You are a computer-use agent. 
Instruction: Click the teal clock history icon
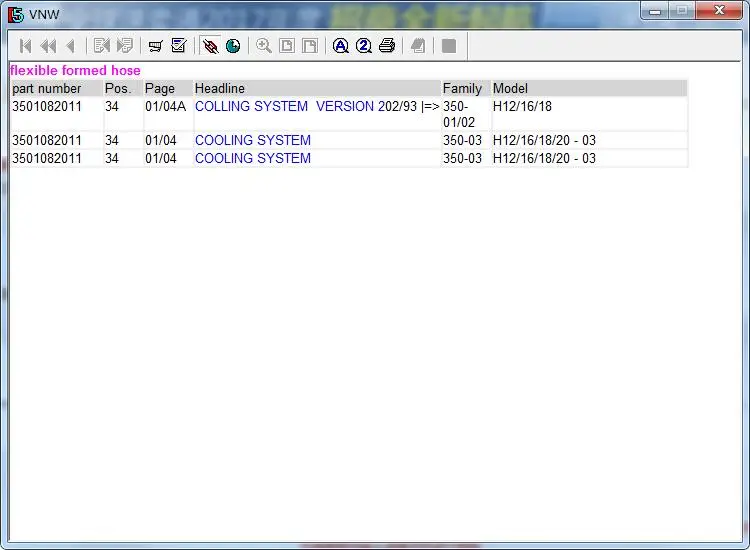click(233, 46)
